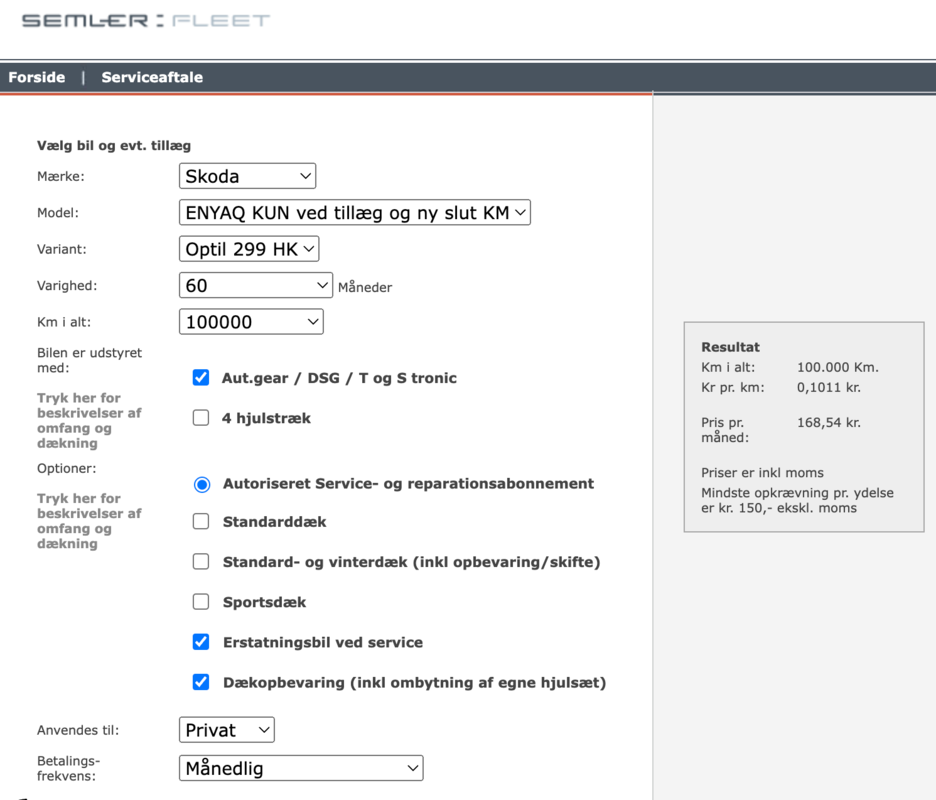Disable the Dækopbevaring checkbox
Screen dimensions: 936x800
coord(201,682)
